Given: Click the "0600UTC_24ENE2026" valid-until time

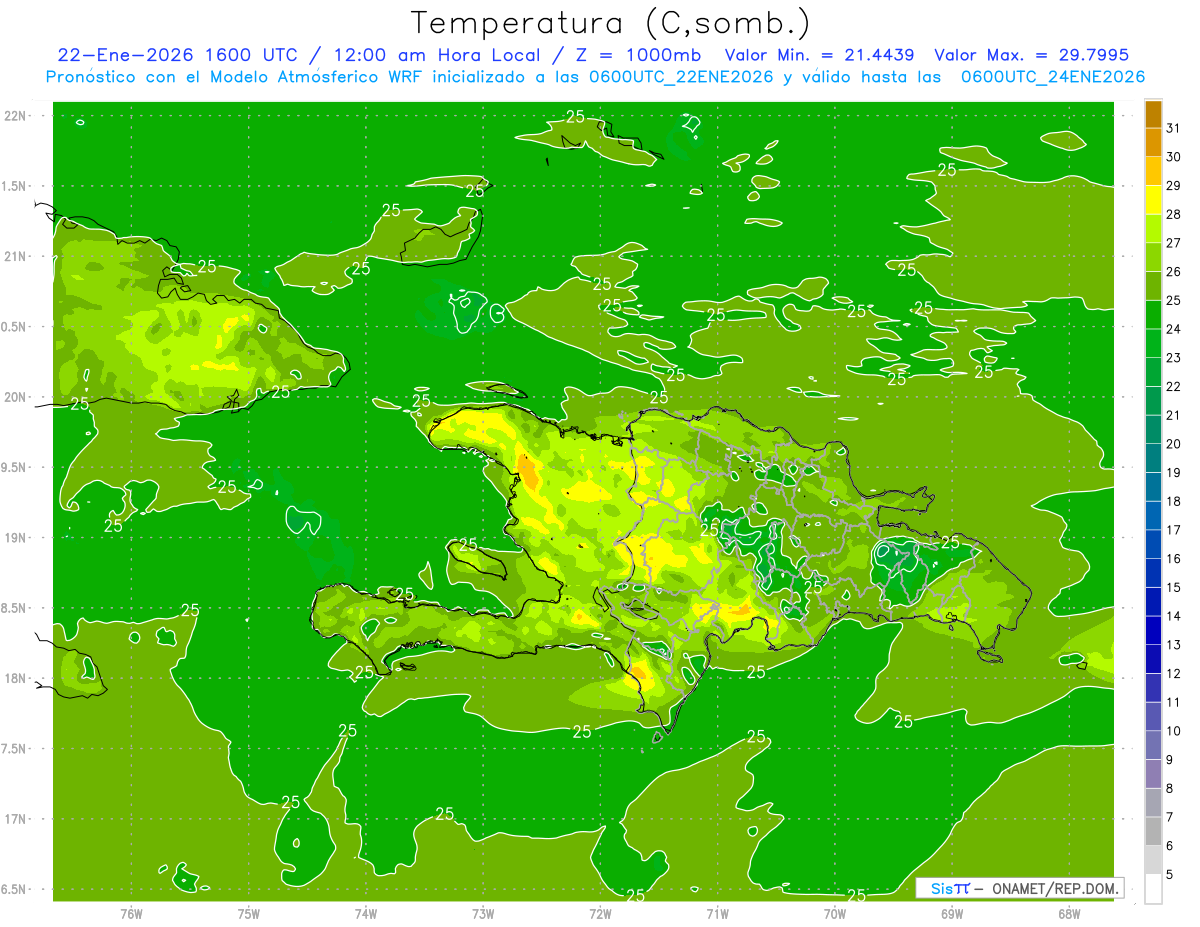Looking at the screenshot, I should tap(1053, 77).
